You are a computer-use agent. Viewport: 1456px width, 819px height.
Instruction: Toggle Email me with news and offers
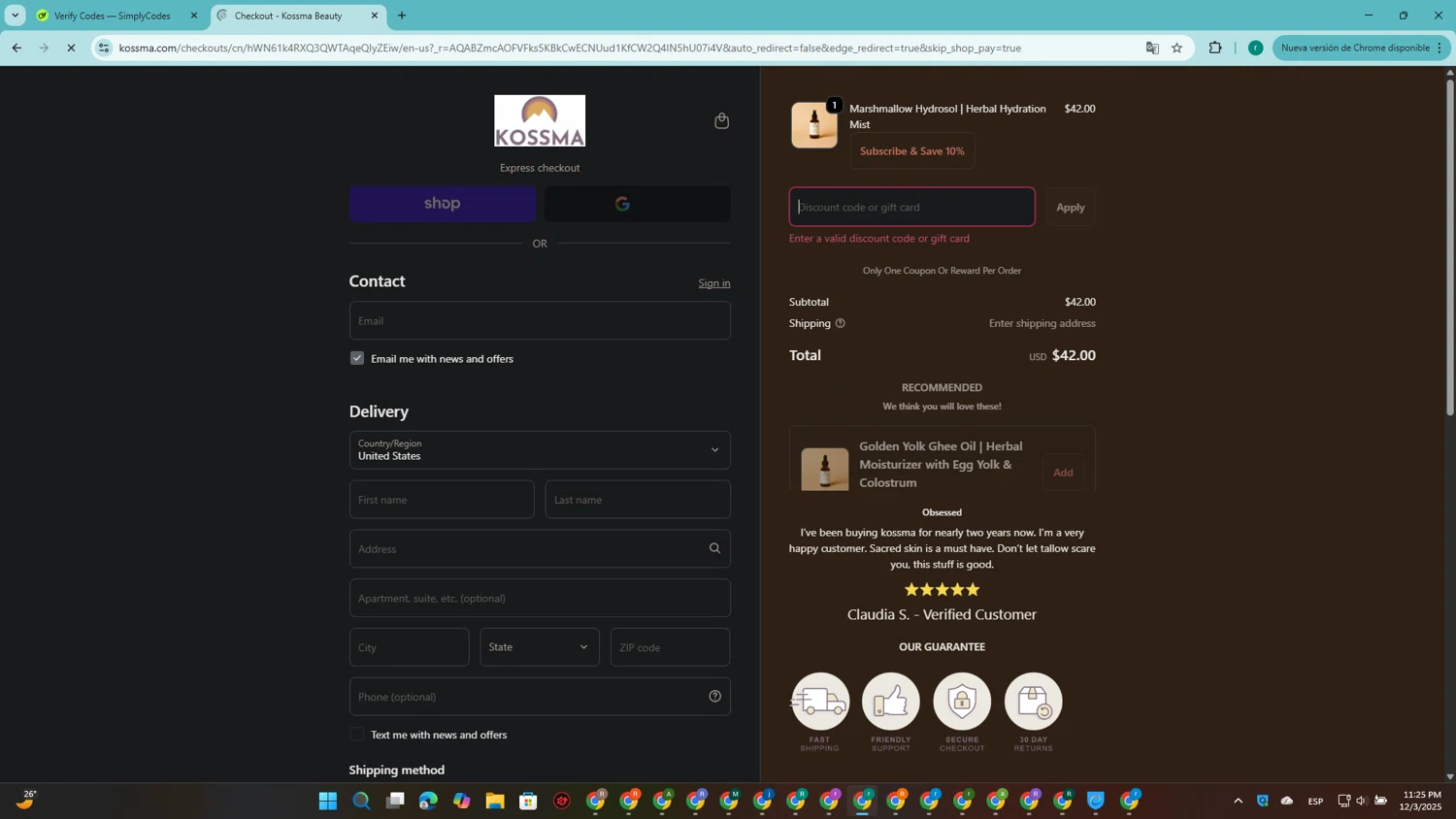point(357,358)
